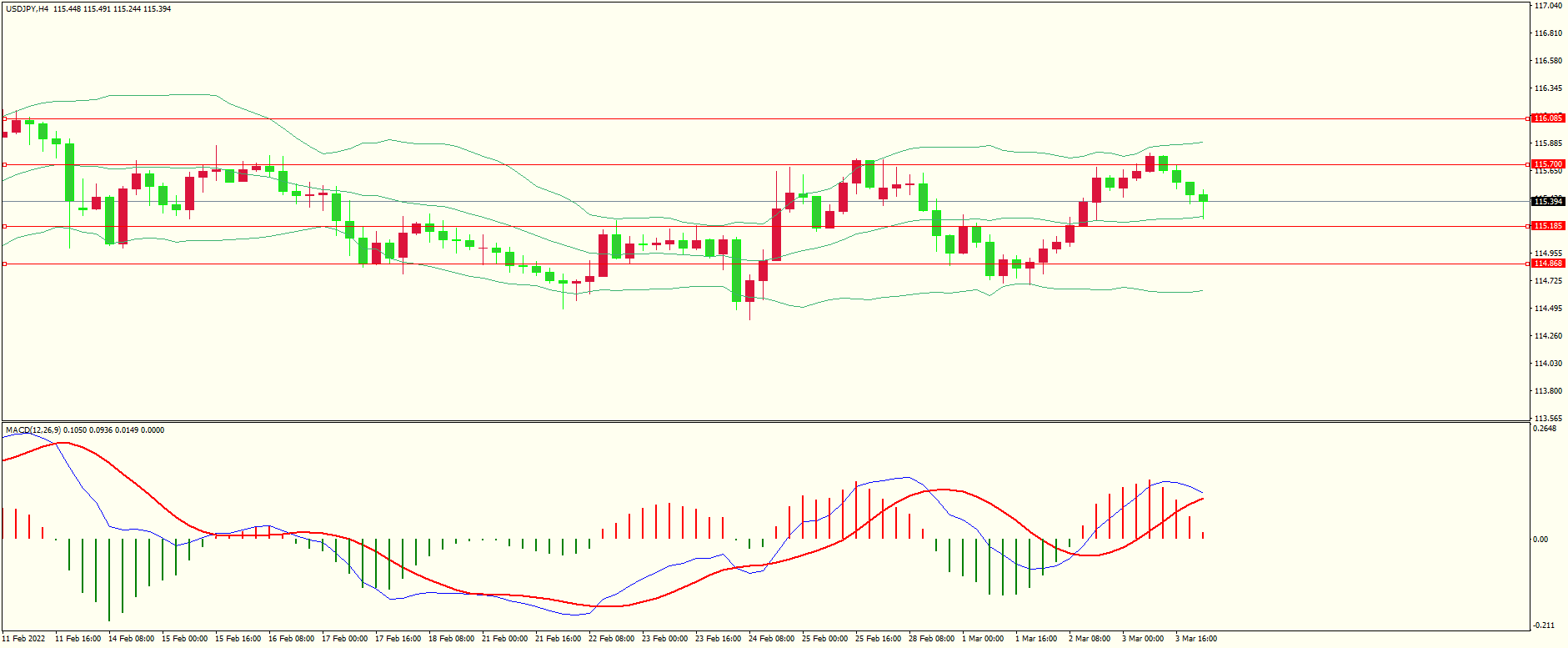
Task: Select the 116.085 red price level label
Action: coord(1549,118)
